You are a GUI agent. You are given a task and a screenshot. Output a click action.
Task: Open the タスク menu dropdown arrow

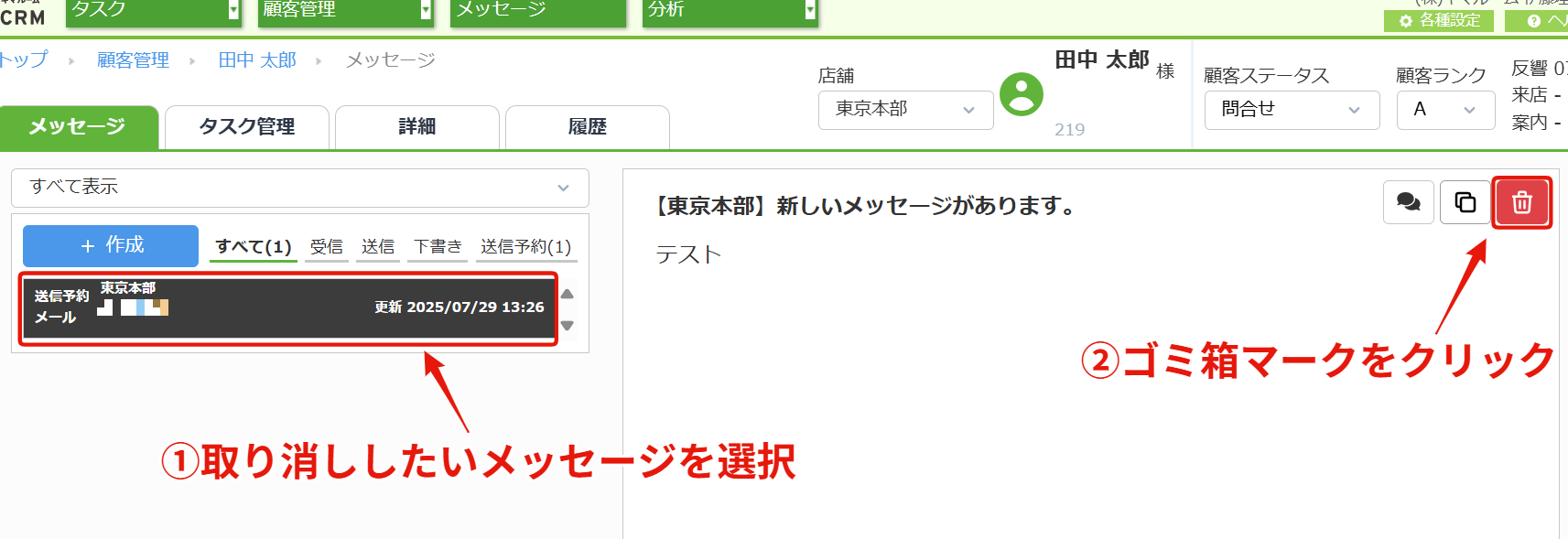233,11
